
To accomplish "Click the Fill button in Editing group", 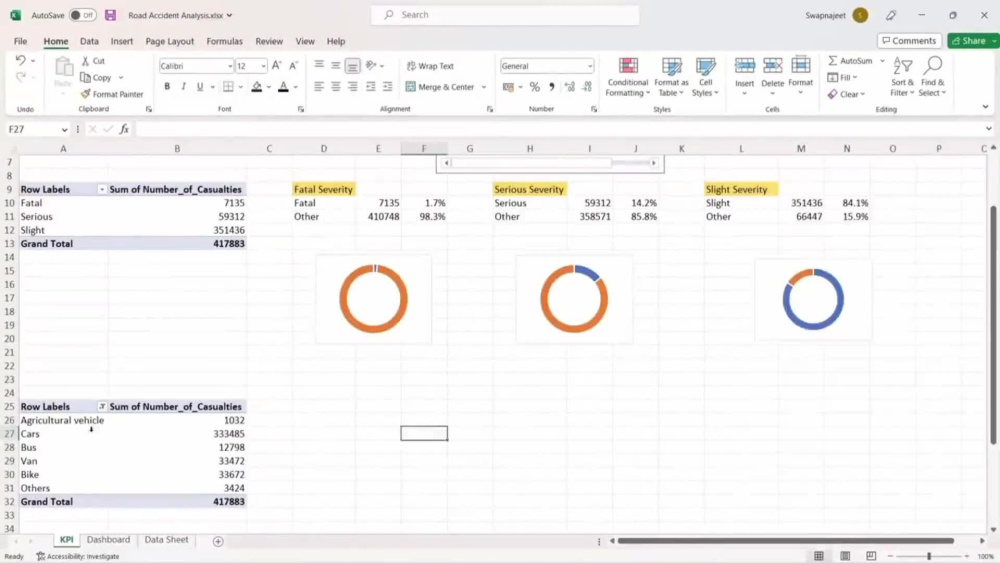I will (842, 77).
